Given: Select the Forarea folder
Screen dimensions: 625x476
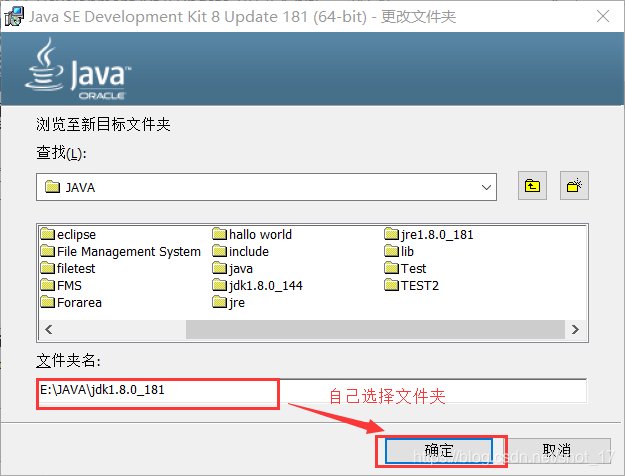Looking at the screenshot, I should coord(71,303).
